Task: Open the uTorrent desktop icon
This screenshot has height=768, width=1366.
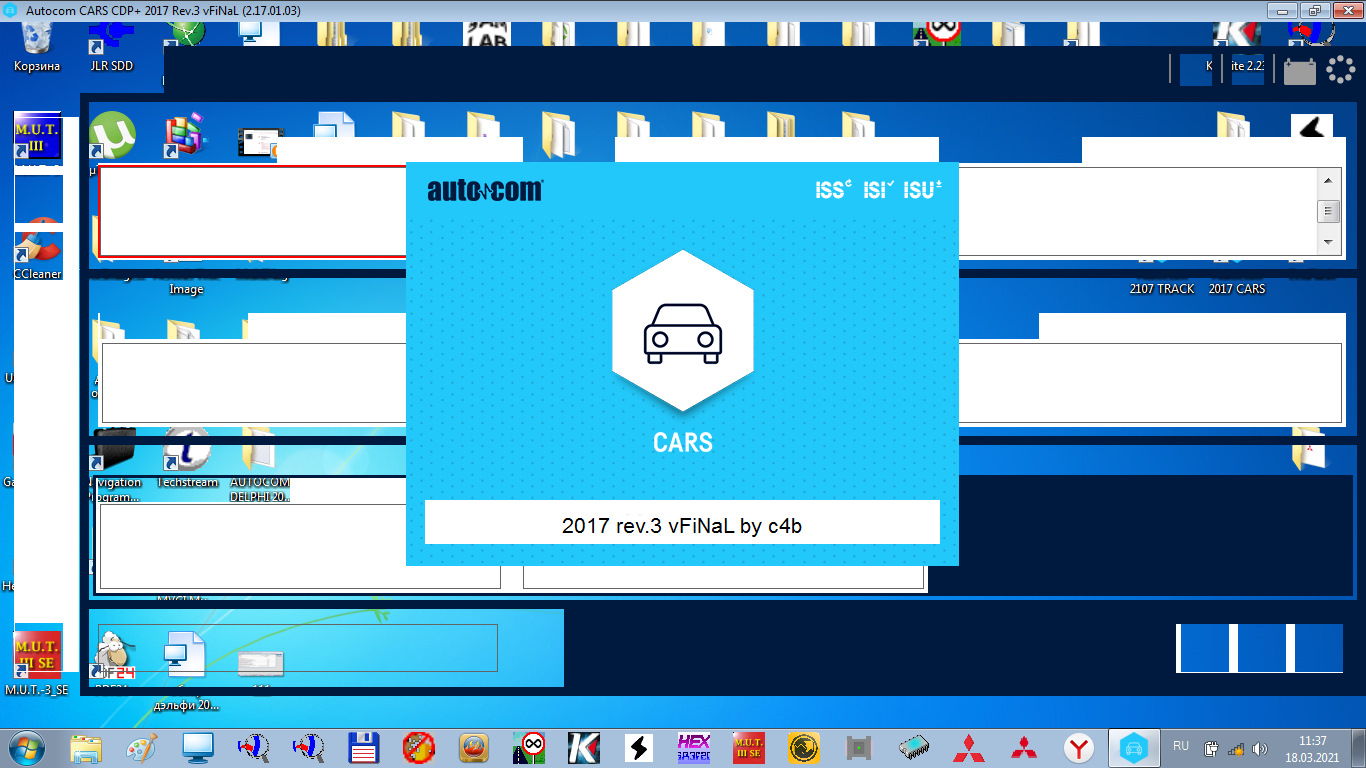Action: click(112, 135)
